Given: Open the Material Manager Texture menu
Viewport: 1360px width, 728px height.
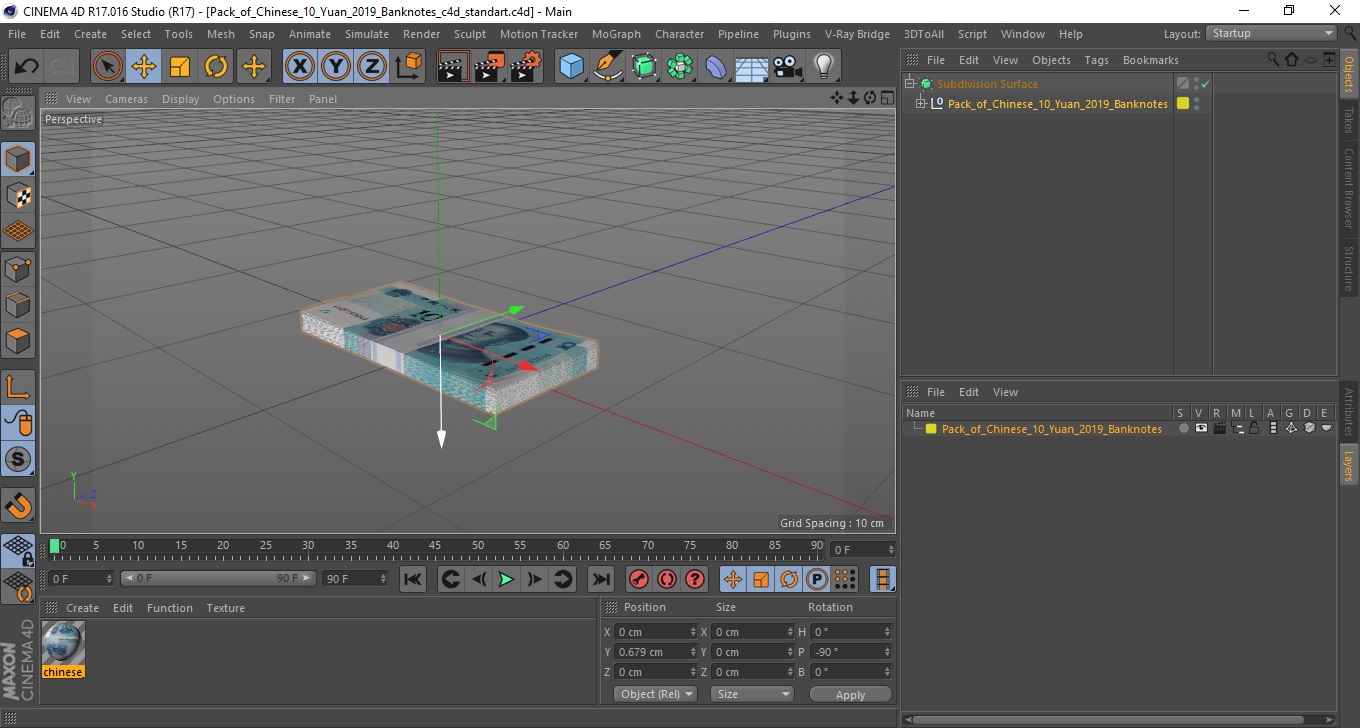Looking at the screenshot, I should (x=225, y=608).
